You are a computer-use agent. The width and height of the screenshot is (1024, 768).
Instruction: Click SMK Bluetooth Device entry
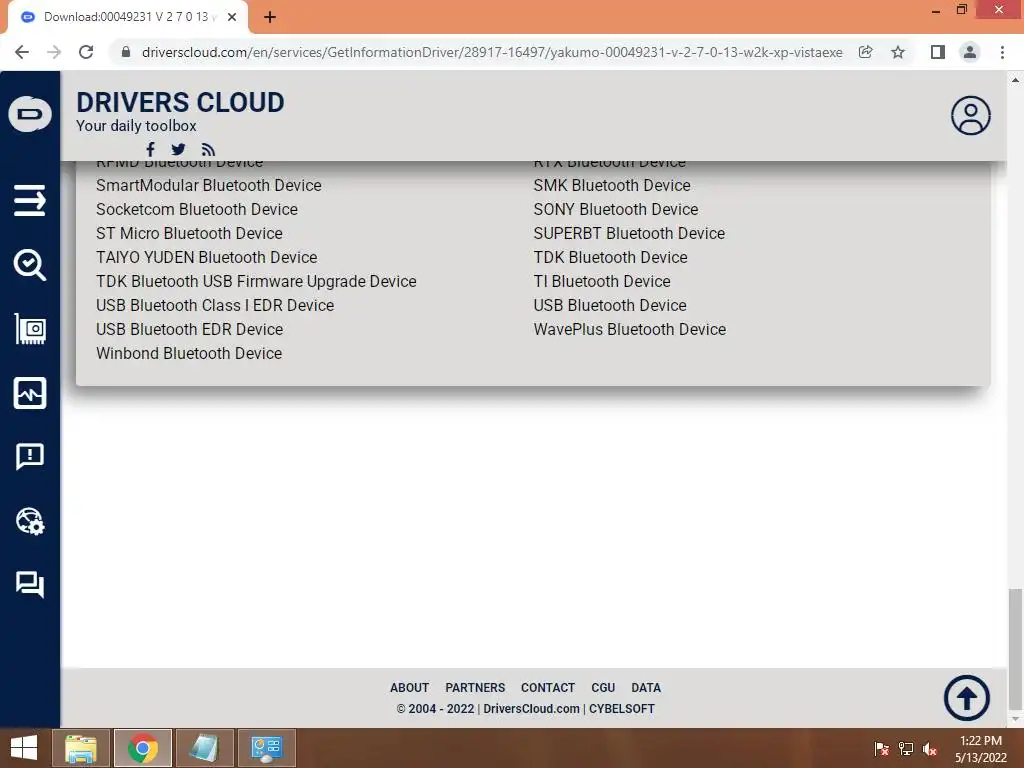[612, 185]
